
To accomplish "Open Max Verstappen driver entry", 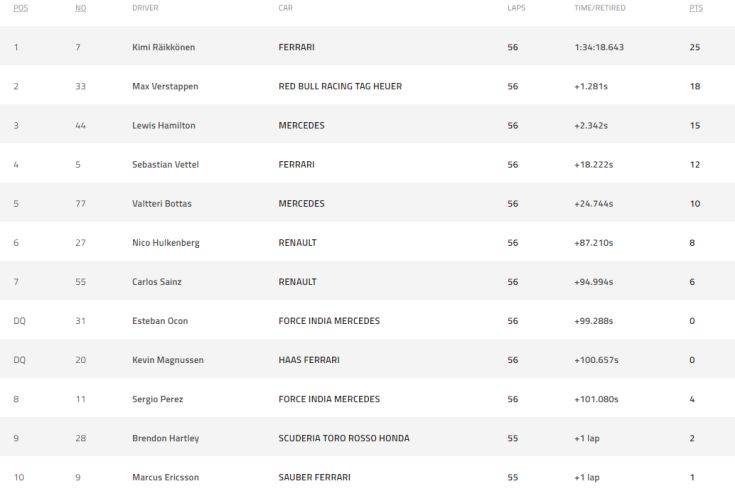I will click(x=165, y=86).
